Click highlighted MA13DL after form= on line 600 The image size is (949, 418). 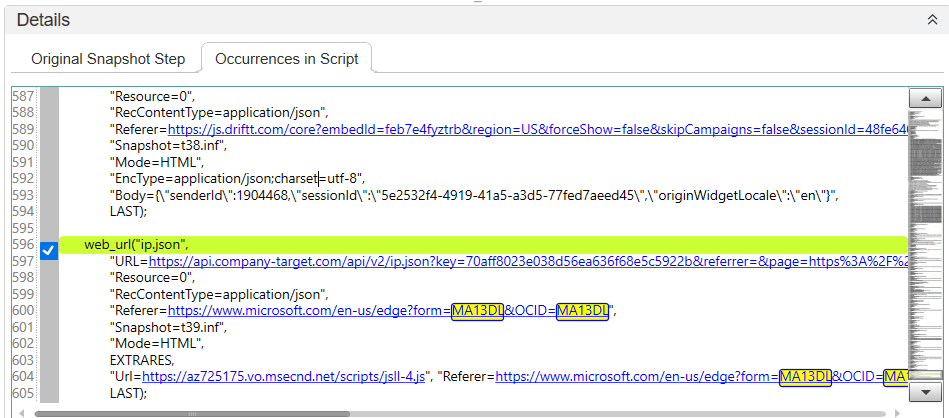477,310
